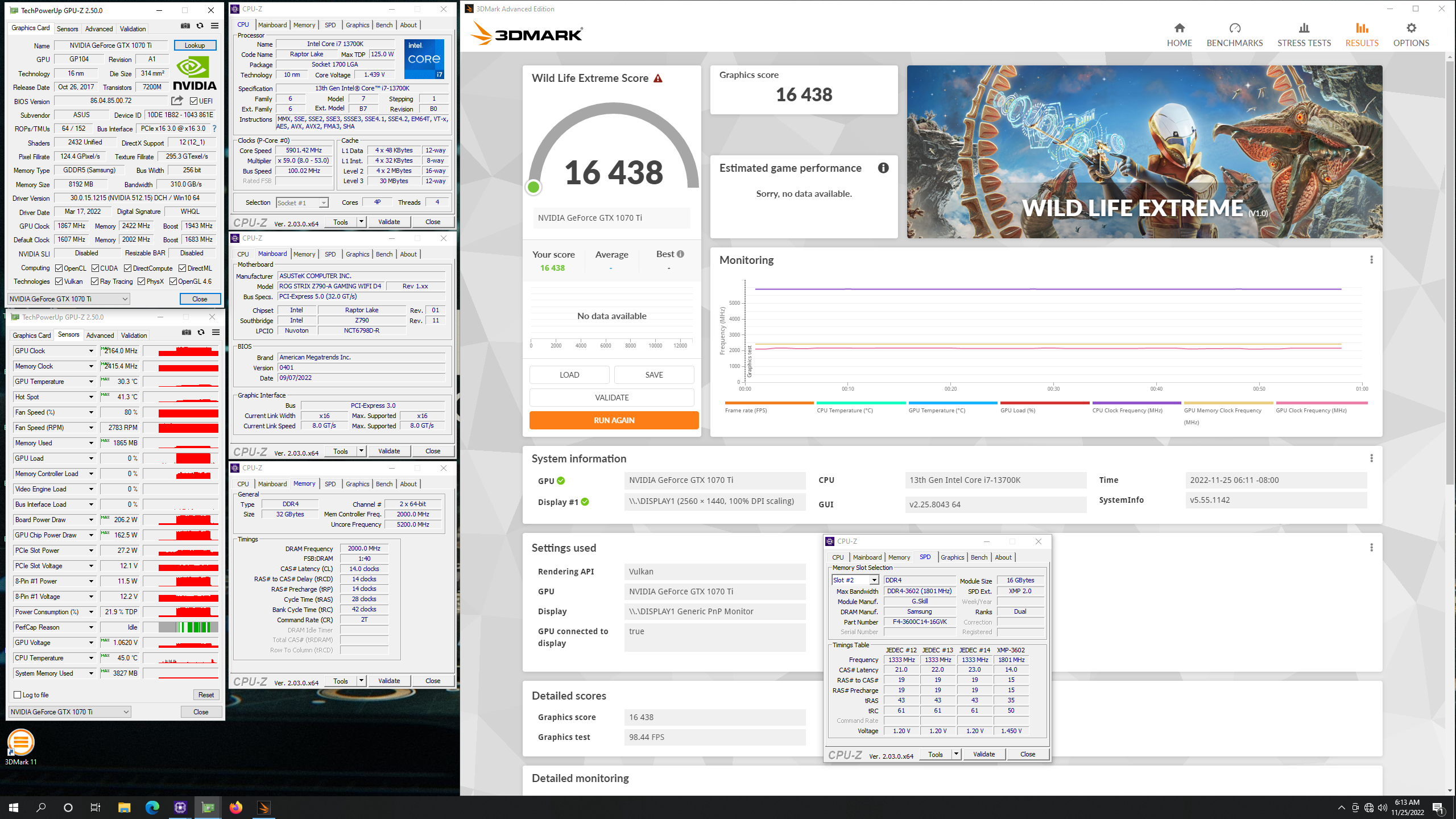Open GPU-Z hamburger menu in top window
Viewport: 1456px width, 819px height.
(x=214, y=26)
